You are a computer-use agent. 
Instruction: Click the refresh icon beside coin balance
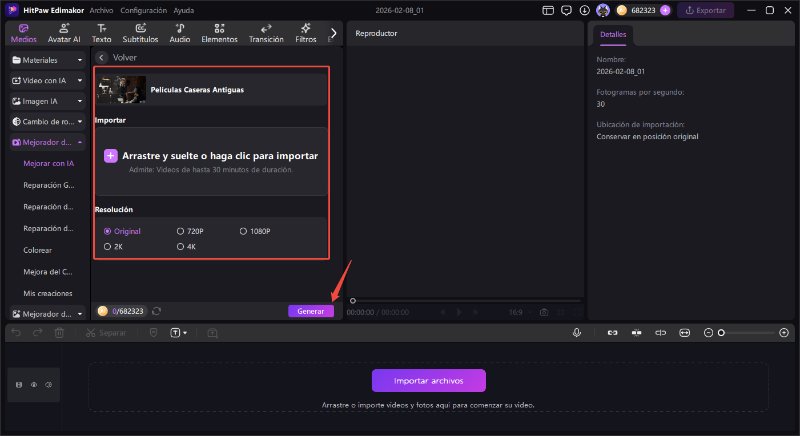[157, 311]
